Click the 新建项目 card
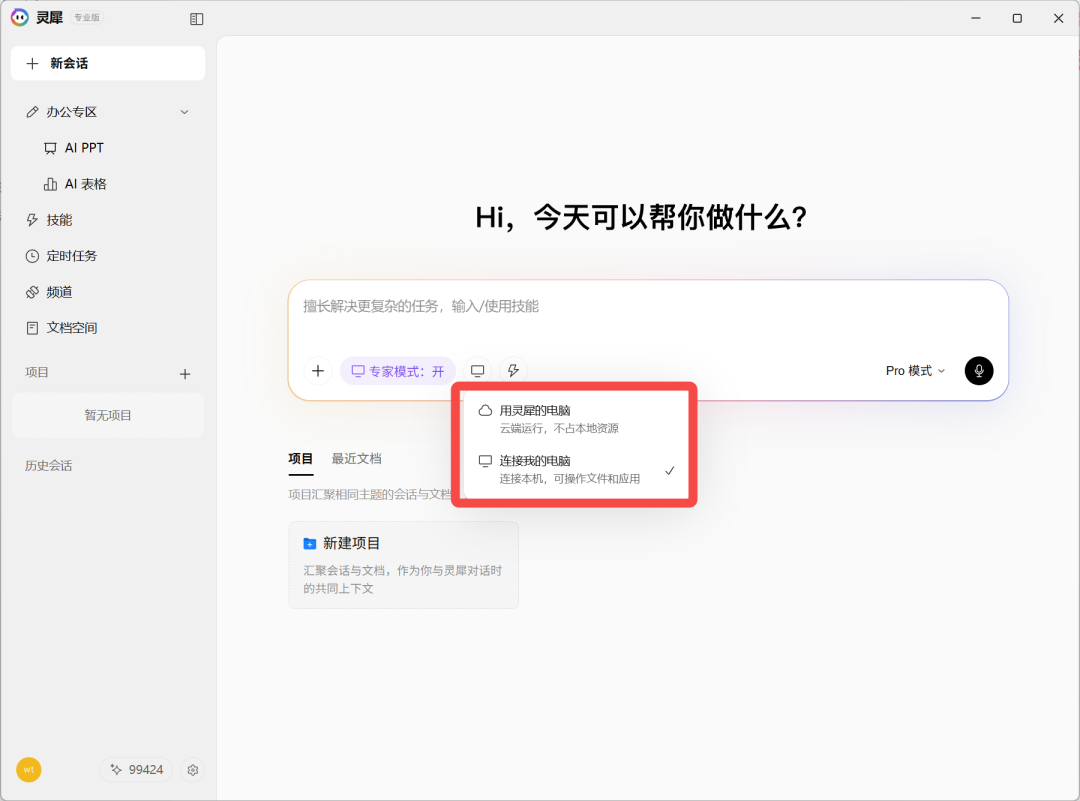This screenshot has width=1080, height=801. click(403, 565)
